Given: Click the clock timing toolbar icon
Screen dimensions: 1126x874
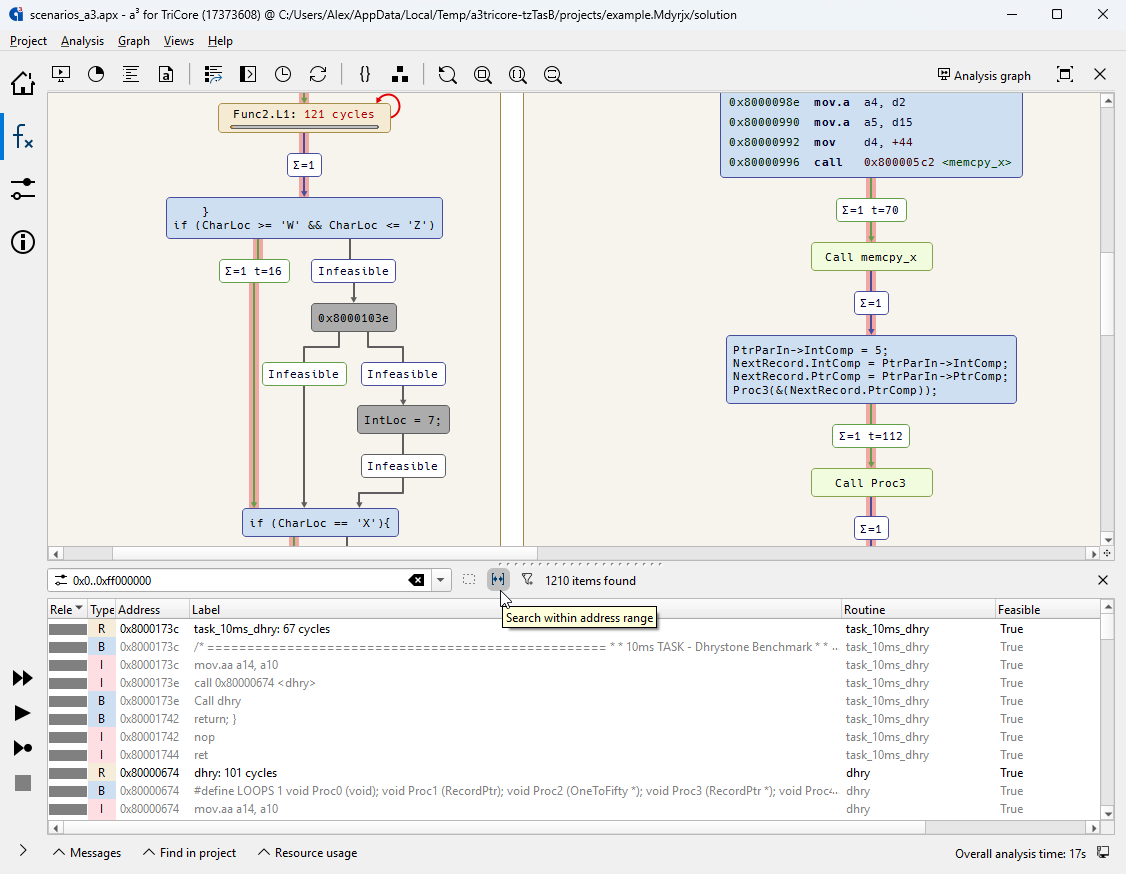Looking at the screenshot, I should point(283,74).
